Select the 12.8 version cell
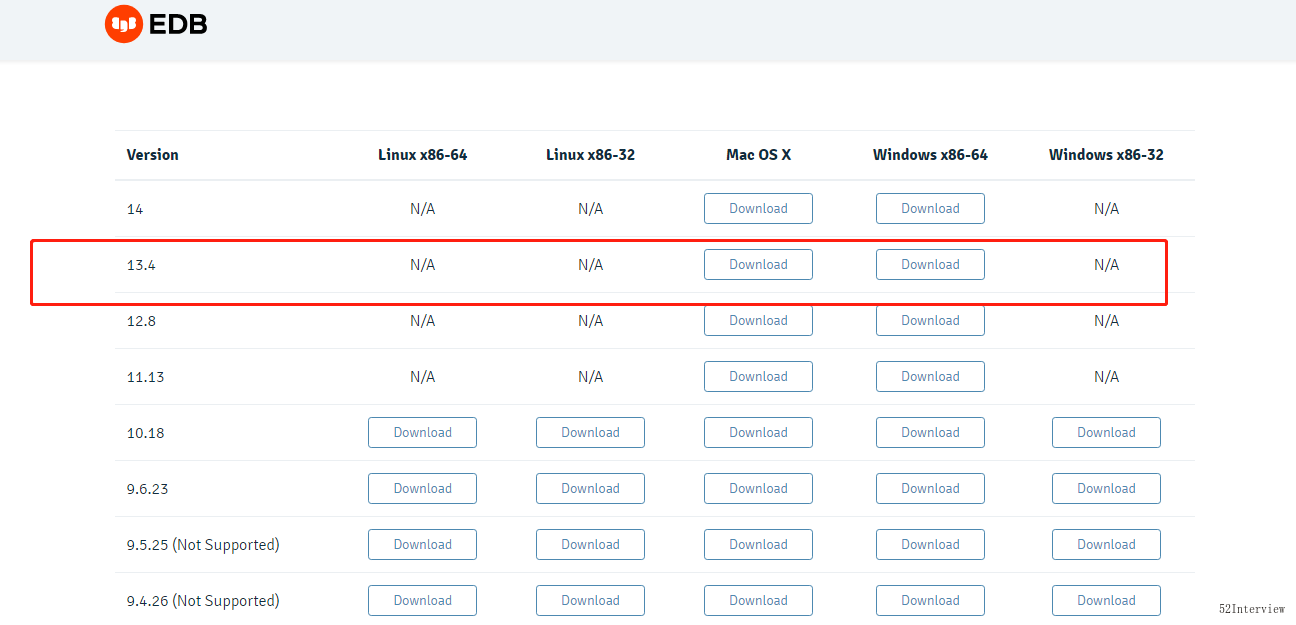The image size is (1296, 625). (141, 321)
